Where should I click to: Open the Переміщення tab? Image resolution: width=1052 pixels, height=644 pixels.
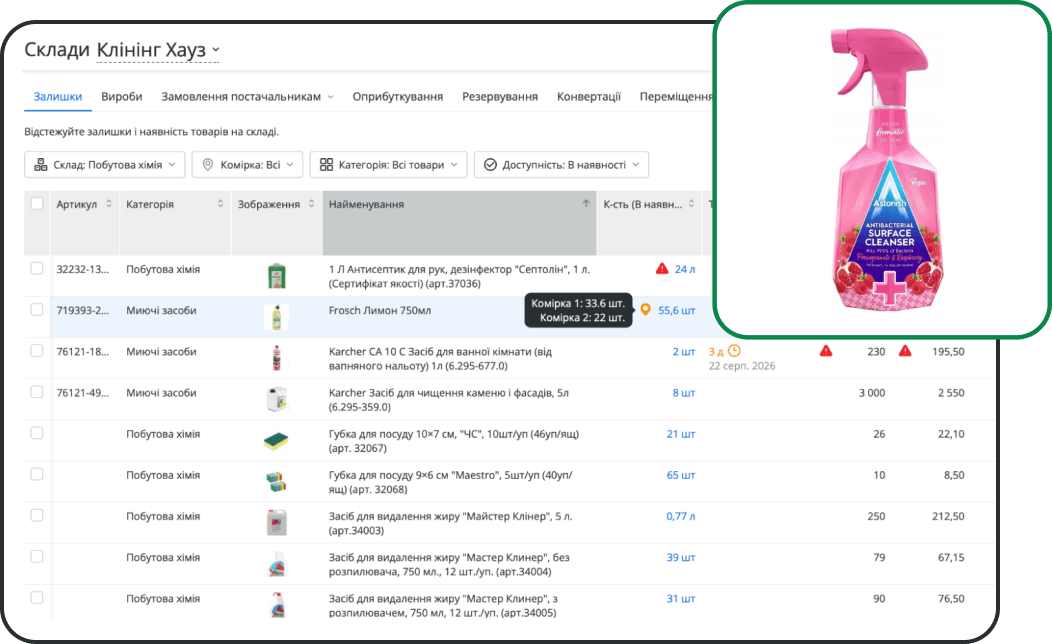click(x=676, y=97)
